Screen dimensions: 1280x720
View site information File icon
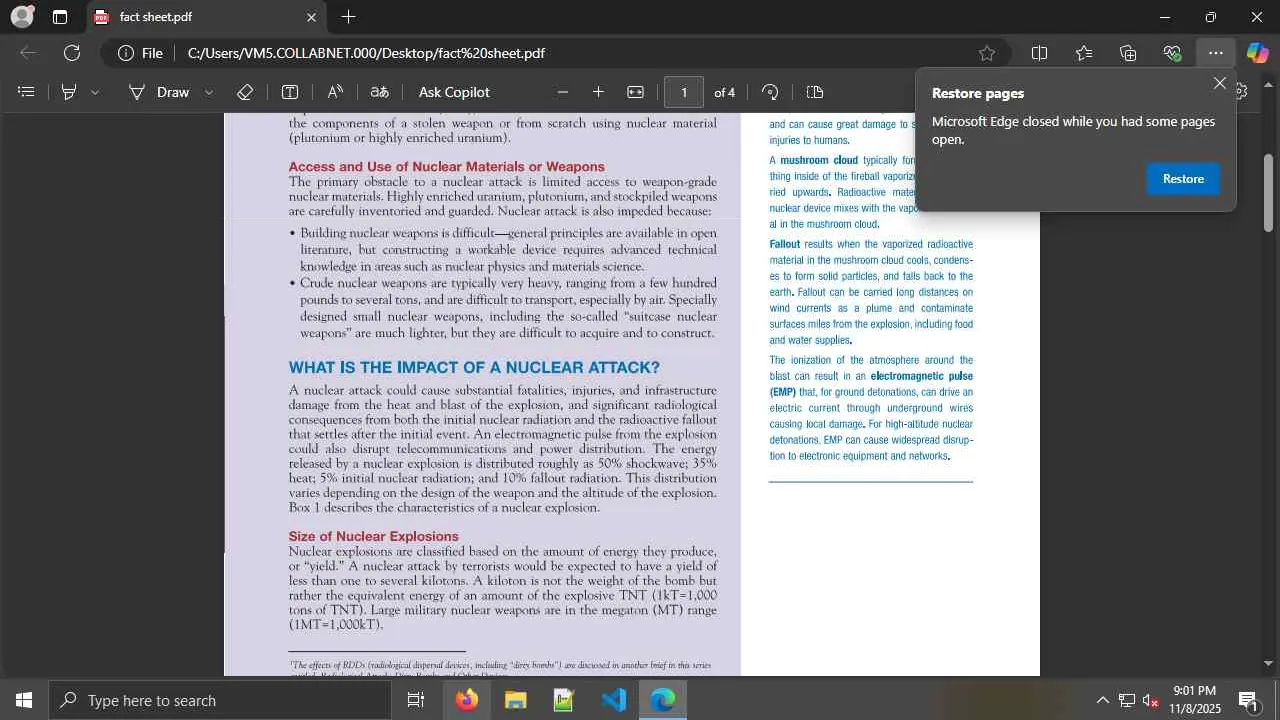pyautogui.click(x=140, y=53)
